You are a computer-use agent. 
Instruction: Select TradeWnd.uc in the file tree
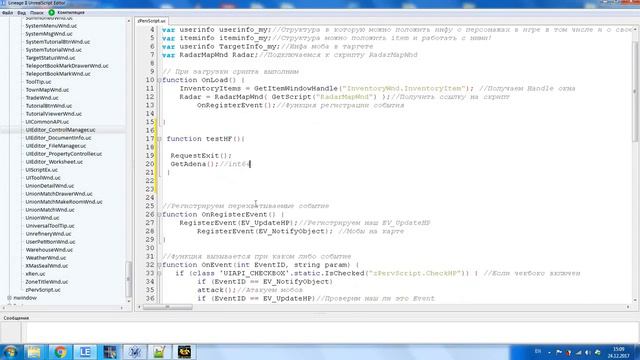point(42,98)
